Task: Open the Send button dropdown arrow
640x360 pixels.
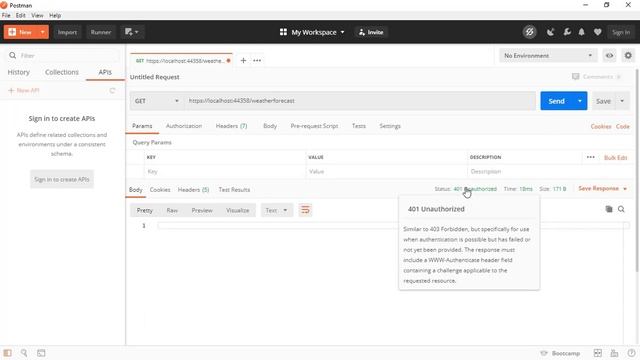Action: click(x=580, y=101)
